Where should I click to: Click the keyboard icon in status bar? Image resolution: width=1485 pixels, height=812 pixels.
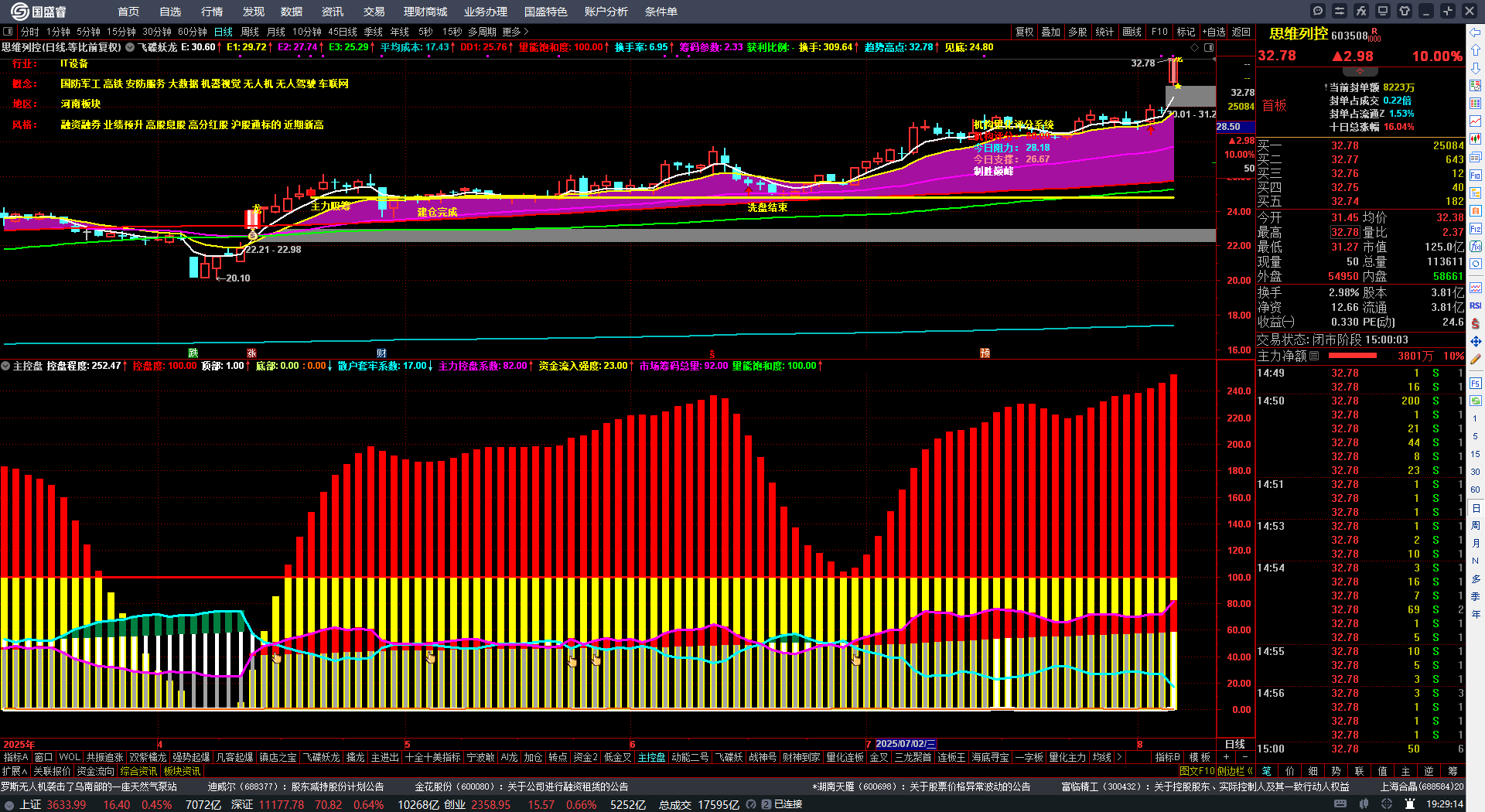click(x=1340, y=804)
